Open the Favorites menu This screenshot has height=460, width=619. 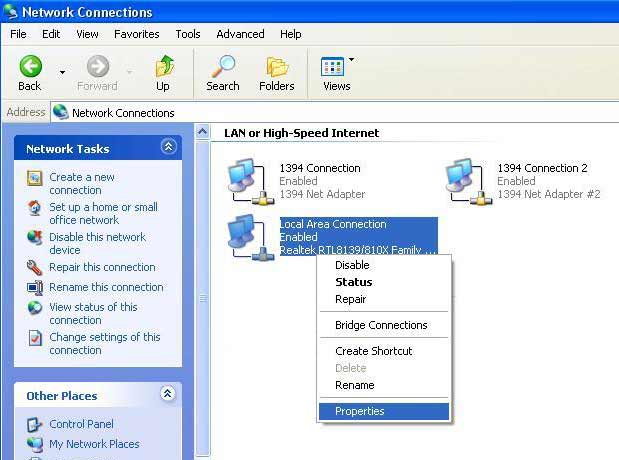click(137, 34)
